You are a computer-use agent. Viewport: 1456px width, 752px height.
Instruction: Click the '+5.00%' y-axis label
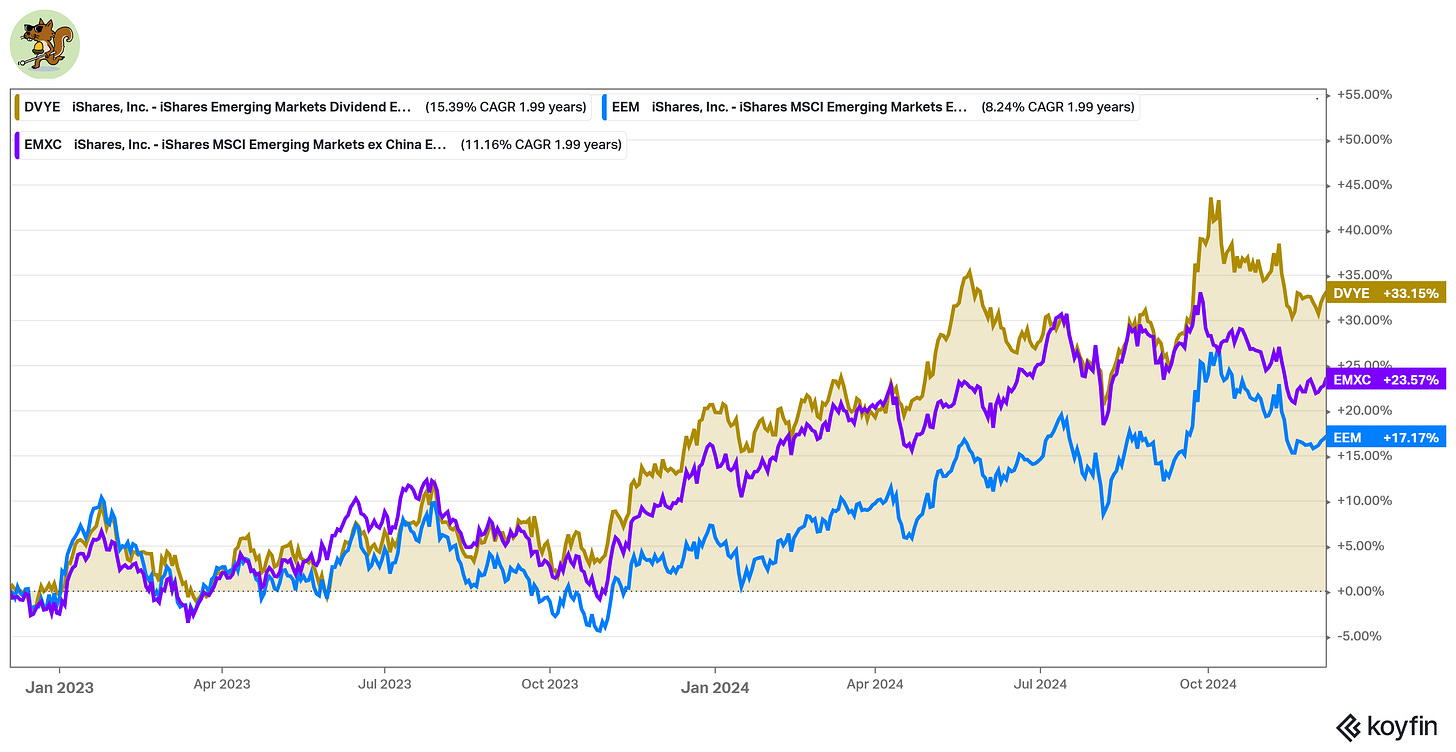click(1360, 546)
